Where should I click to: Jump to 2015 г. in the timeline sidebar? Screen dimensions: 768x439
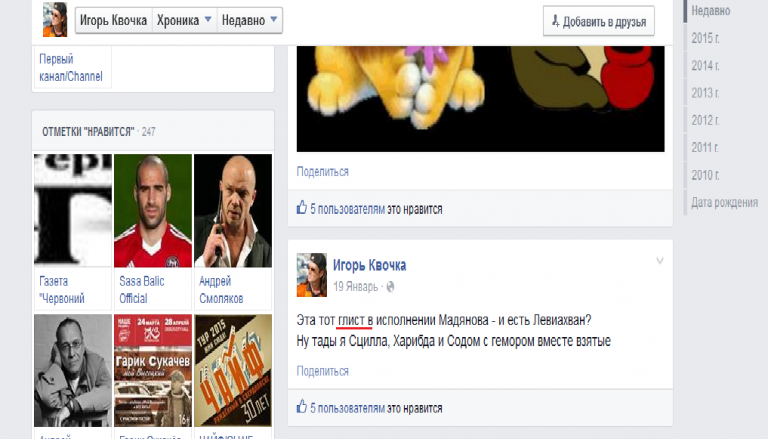(x=705, y=38)
